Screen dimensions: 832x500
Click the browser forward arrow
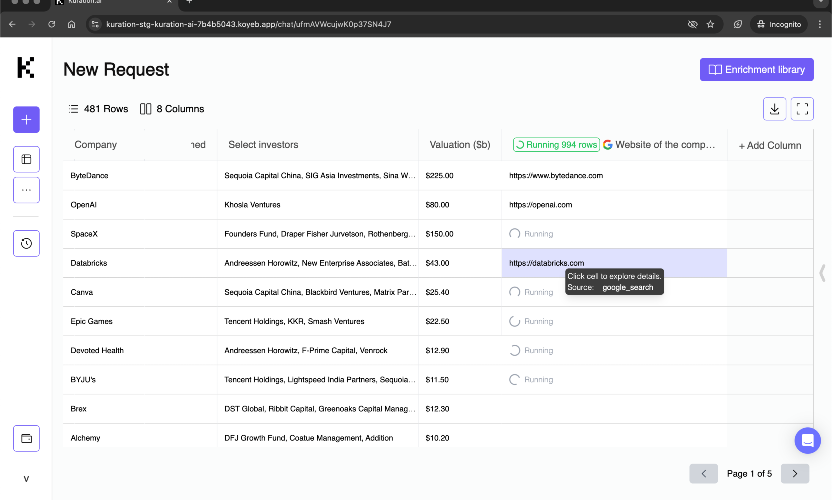coord(32,24)
